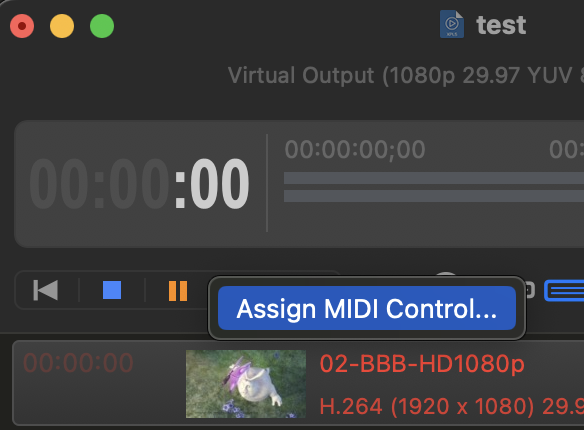584x430 pixels.
Task: Select the 02-BBB-HD1080p clip title
Action: pyautogui.click(x=422, y=364)
